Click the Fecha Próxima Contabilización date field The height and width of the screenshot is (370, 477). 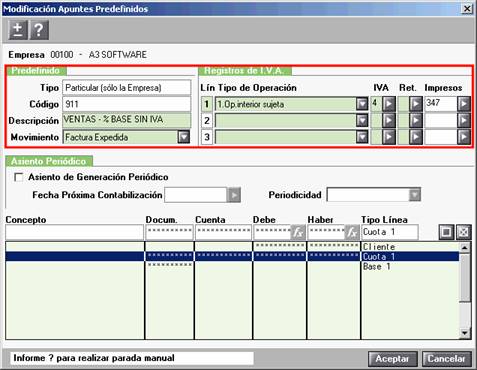click(x=196, y=195)
